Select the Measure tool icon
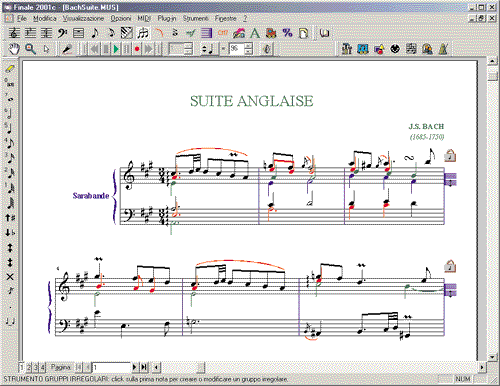 pos(79,33)
